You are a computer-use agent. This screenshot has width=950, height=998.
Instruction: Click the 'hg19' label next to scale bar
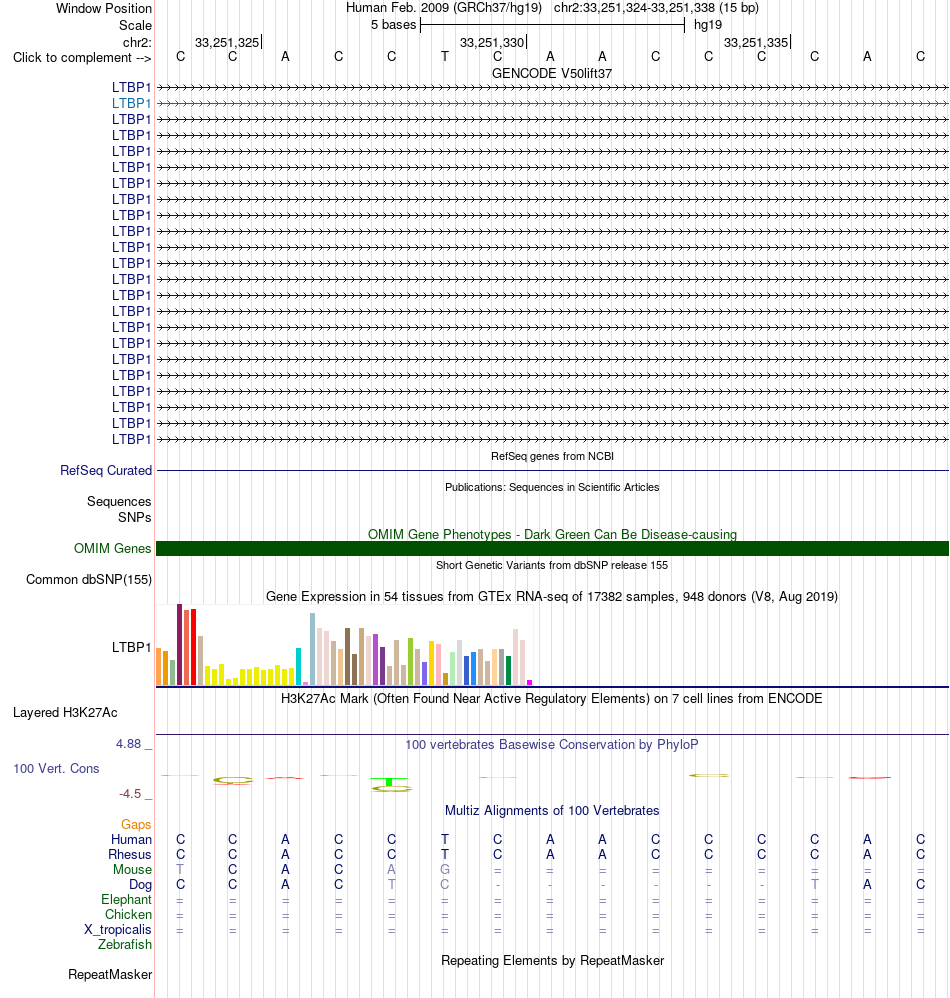click(x=708, y=25)
